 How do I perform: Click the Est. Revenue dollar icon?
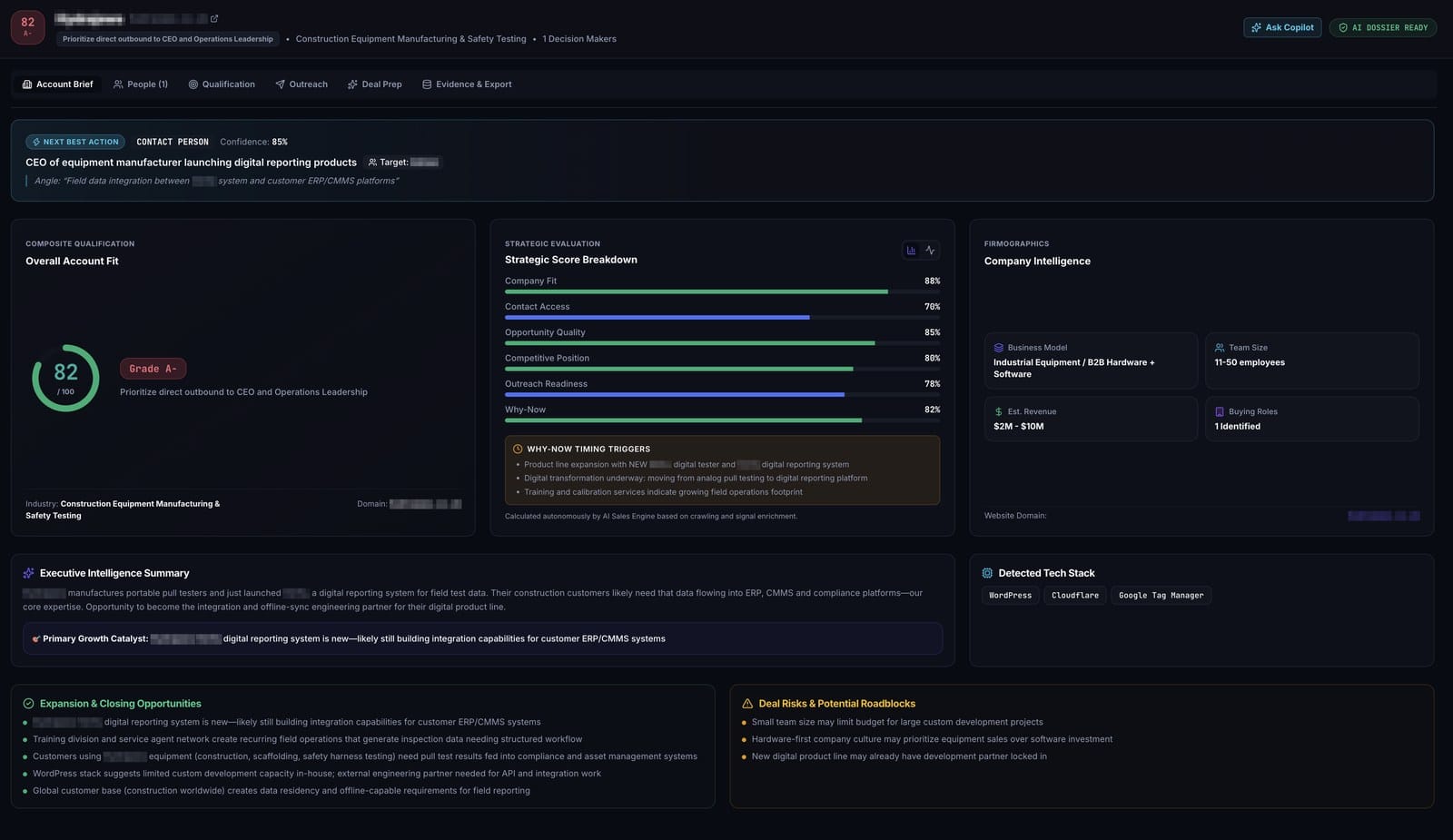pos(999,411)
